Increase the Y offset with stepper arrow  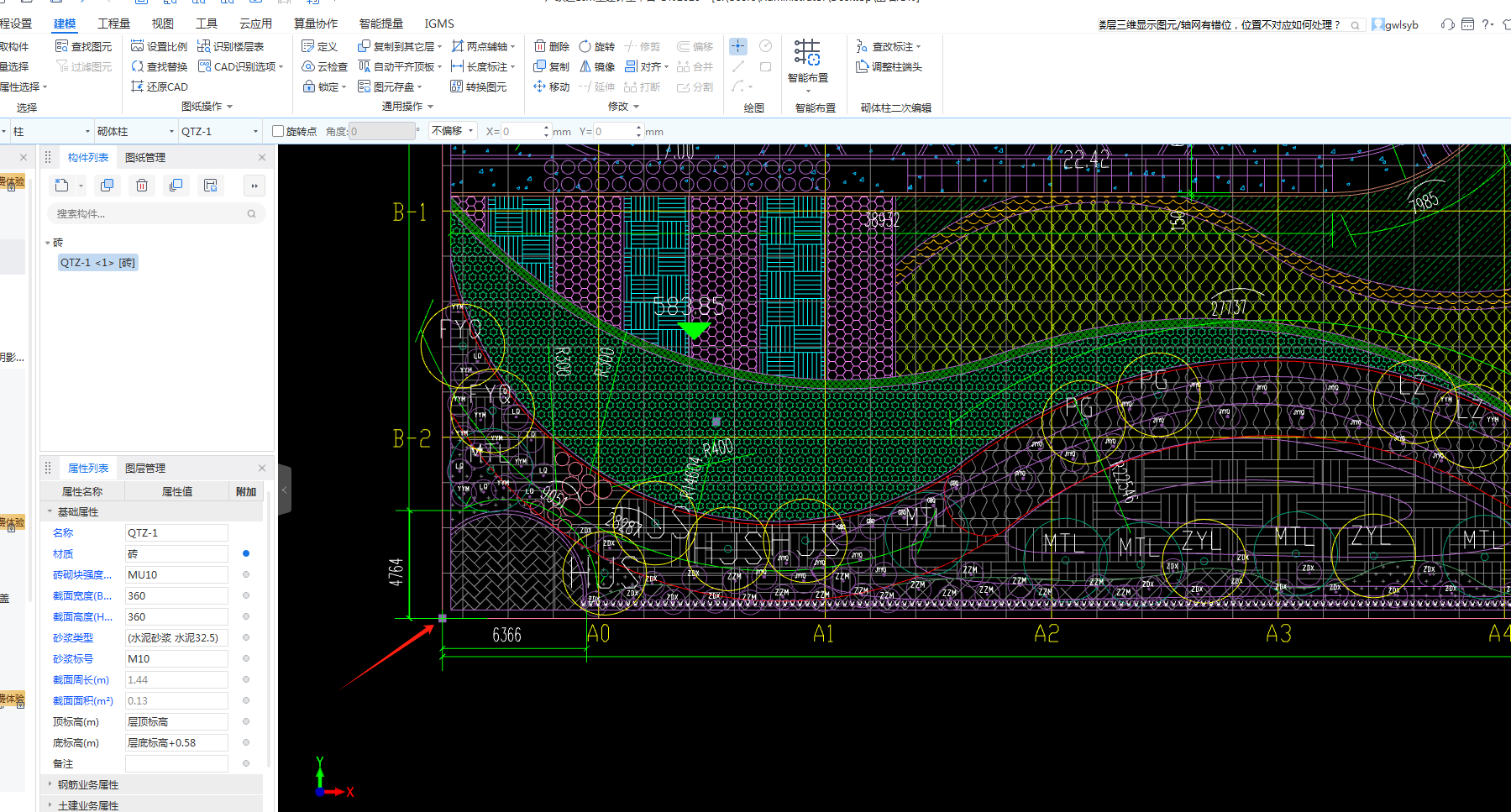point(638,128)
